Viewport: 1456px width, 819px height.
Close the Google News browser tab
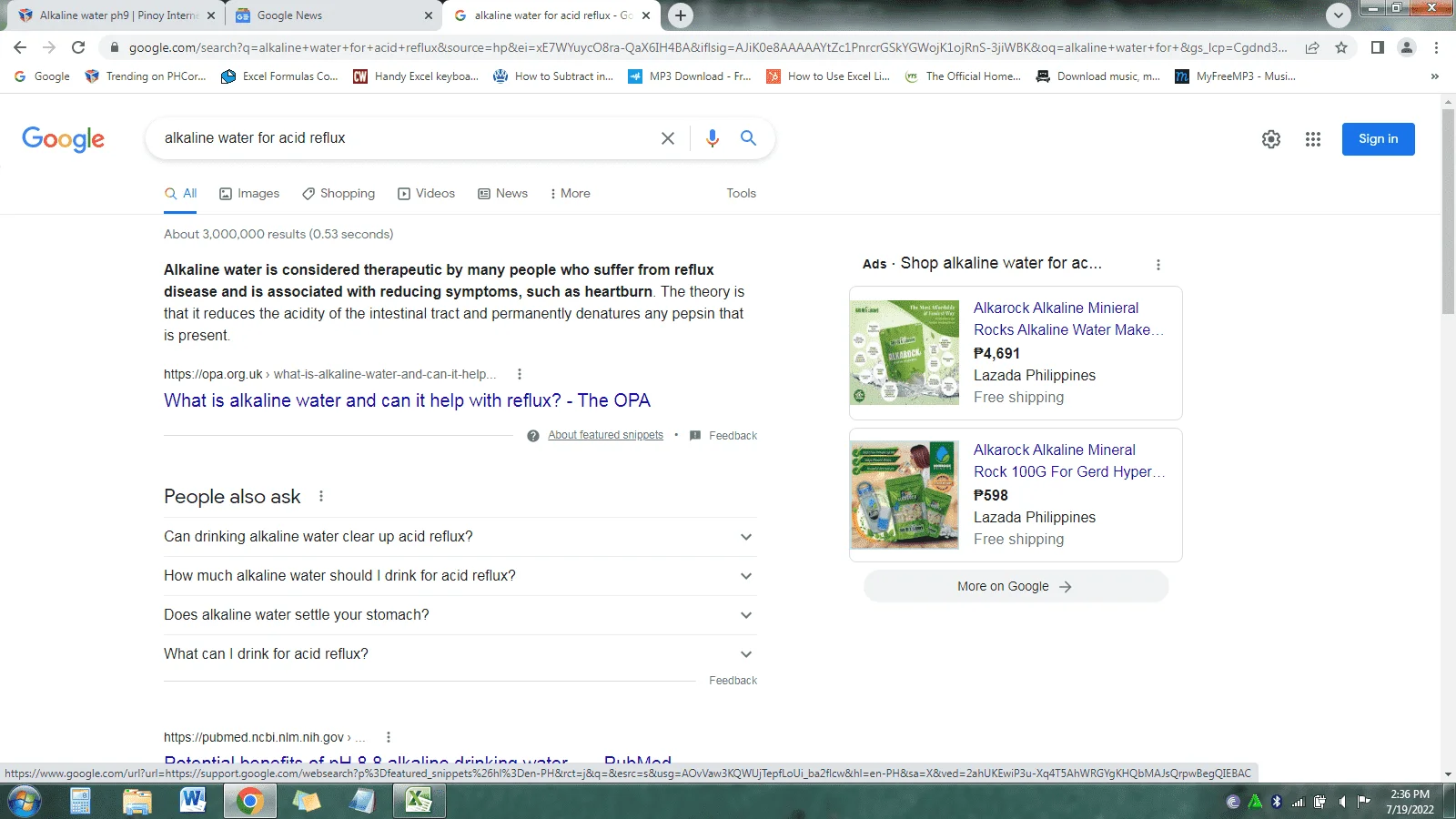(x=429, y=15)
